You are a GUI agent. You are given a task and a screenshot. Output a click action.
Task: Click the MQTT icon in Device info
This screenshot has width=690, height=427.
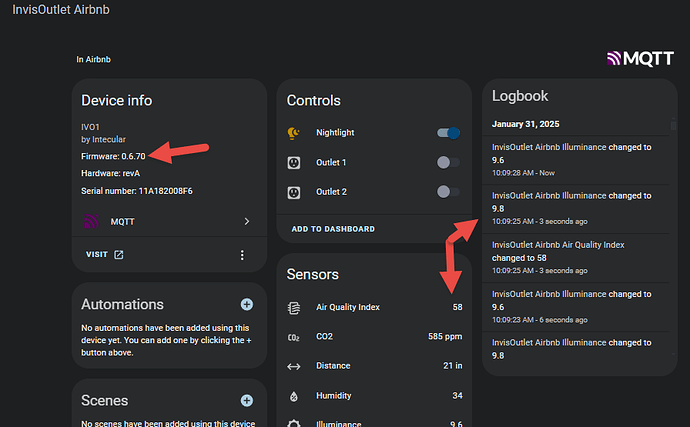click(x=91, y=221)
